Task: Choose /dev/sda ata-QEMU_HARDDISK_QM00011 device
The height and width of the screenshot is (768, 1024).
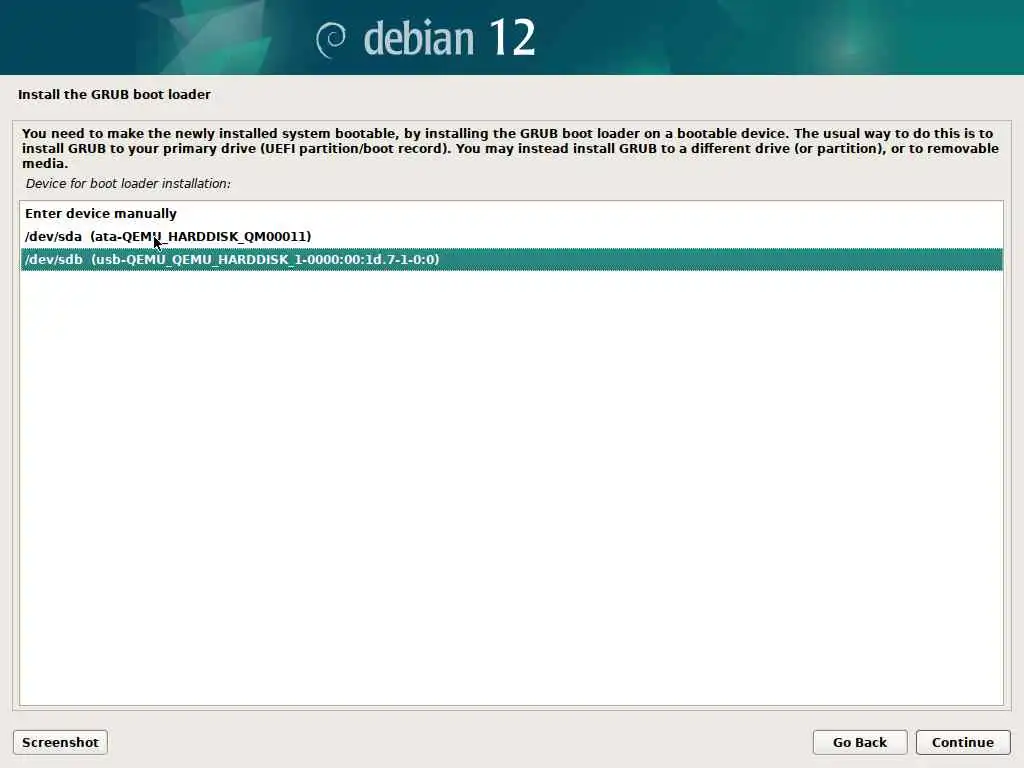Action: click(511, 236)
